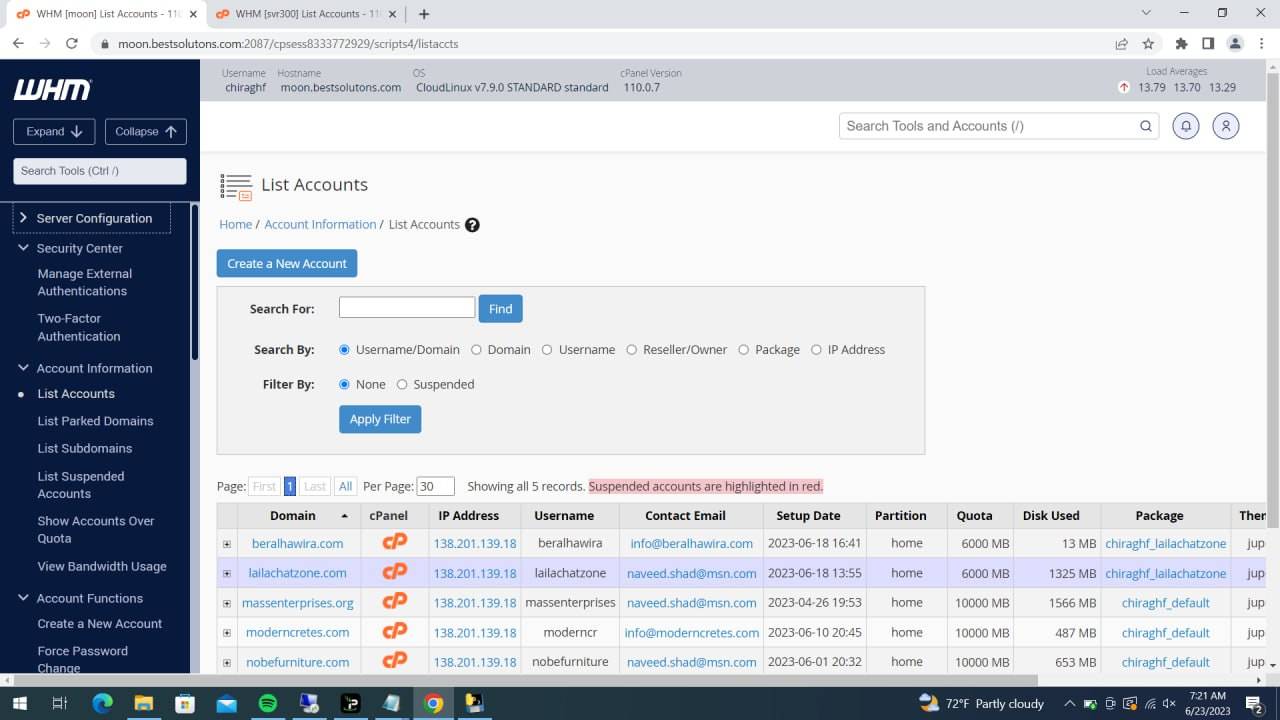Click the help question mark icon
Viewport: 1280px width, 720px height.
(472, 225)
